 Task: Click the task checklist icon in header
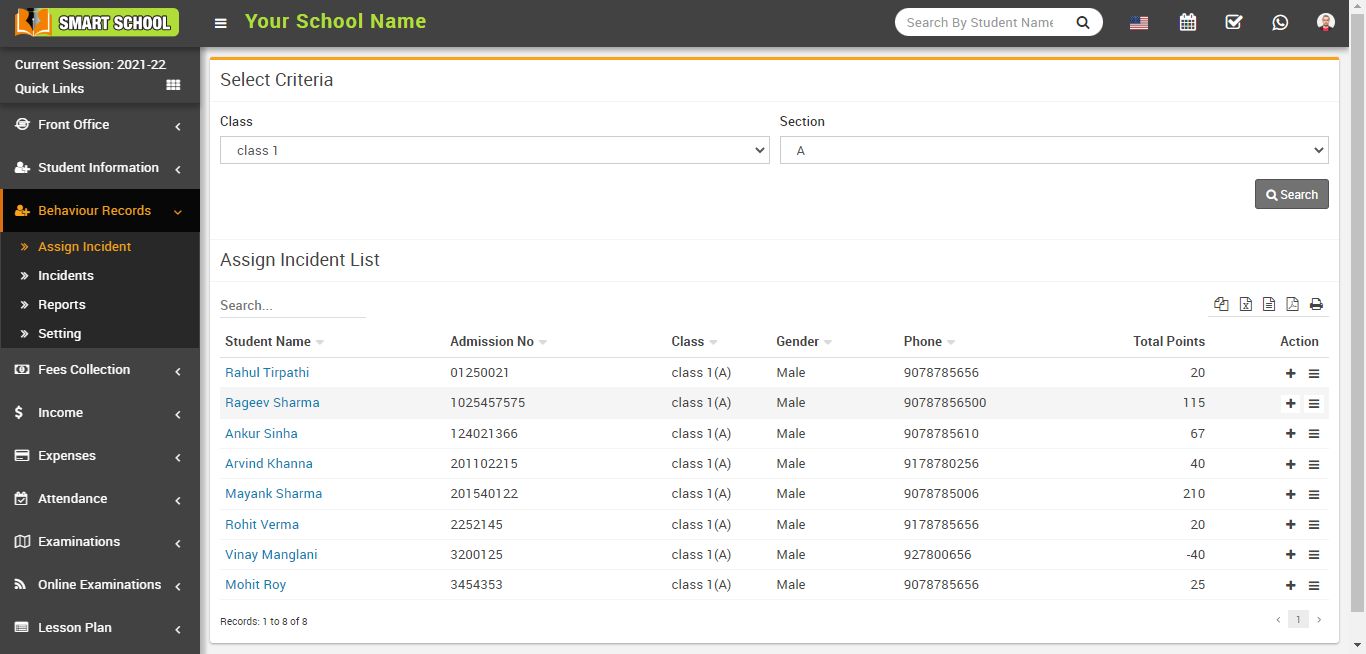tap(1233, 22)
